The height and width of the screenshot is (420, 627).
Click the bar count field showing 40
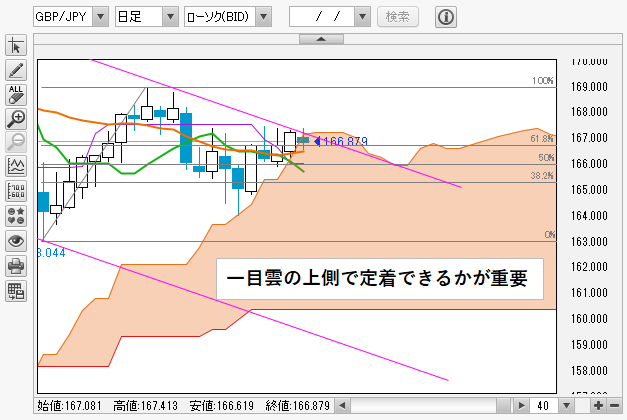[x=543, y=406]
